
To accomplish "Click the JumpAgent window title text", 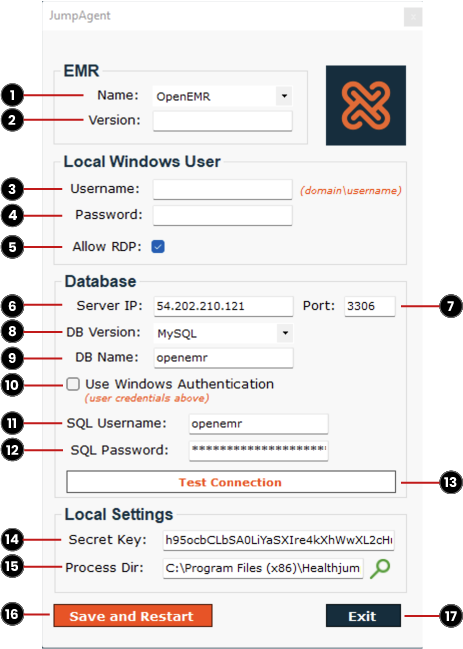I will 80,16.
